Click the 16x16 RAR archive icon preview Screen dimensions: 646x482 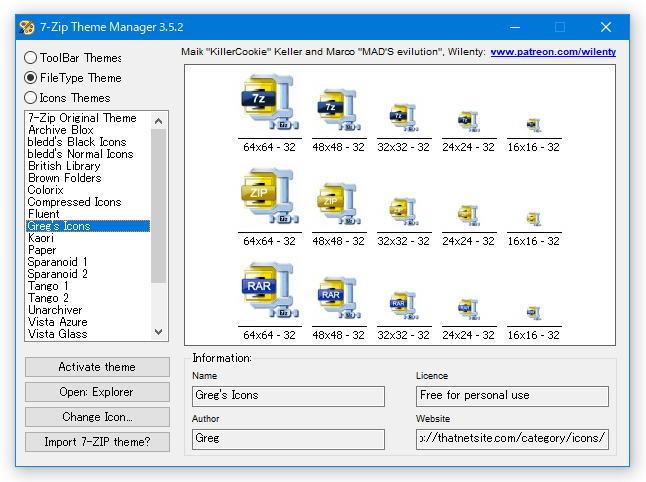click(534, 313)
